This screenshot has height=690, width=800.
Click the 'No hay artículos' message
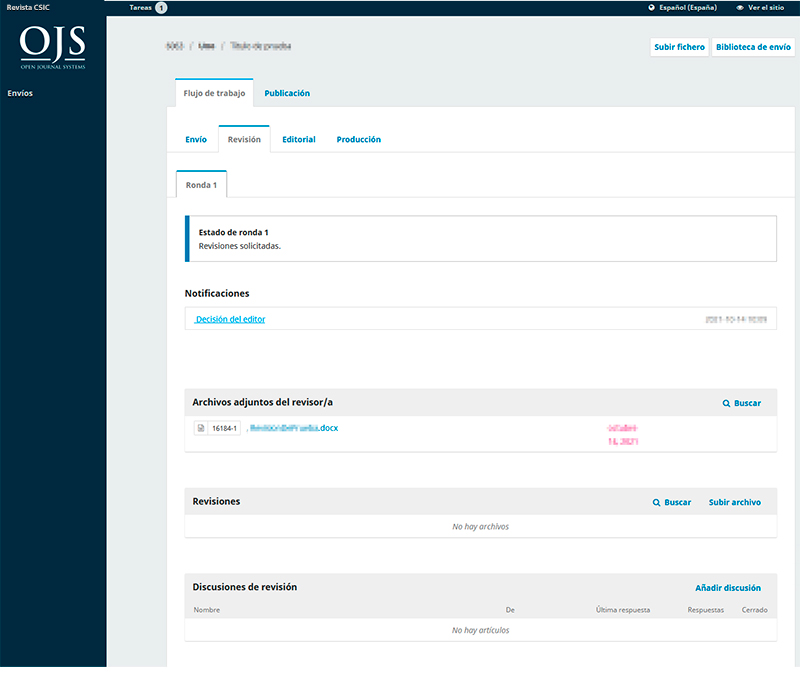pos(480,630)
